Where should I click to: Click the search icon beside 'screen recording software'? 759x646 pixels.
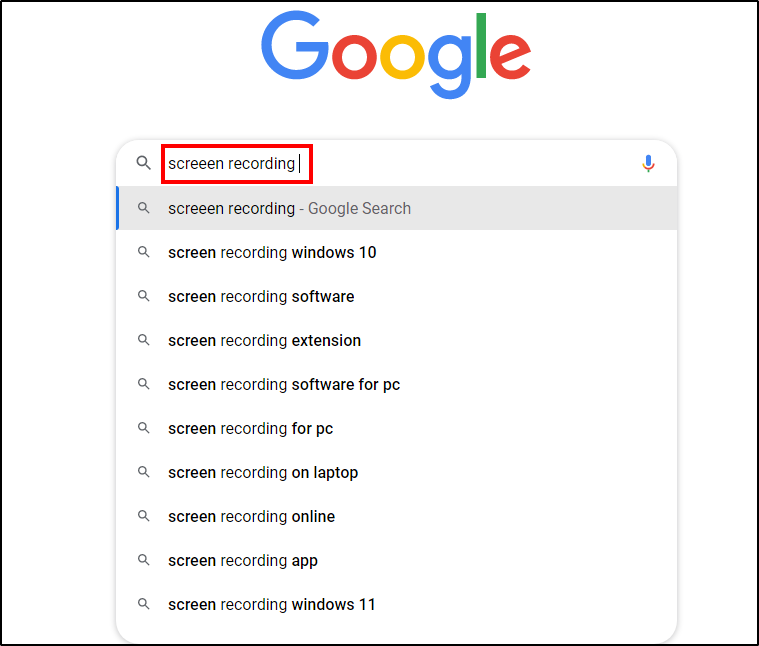point(144,297)
